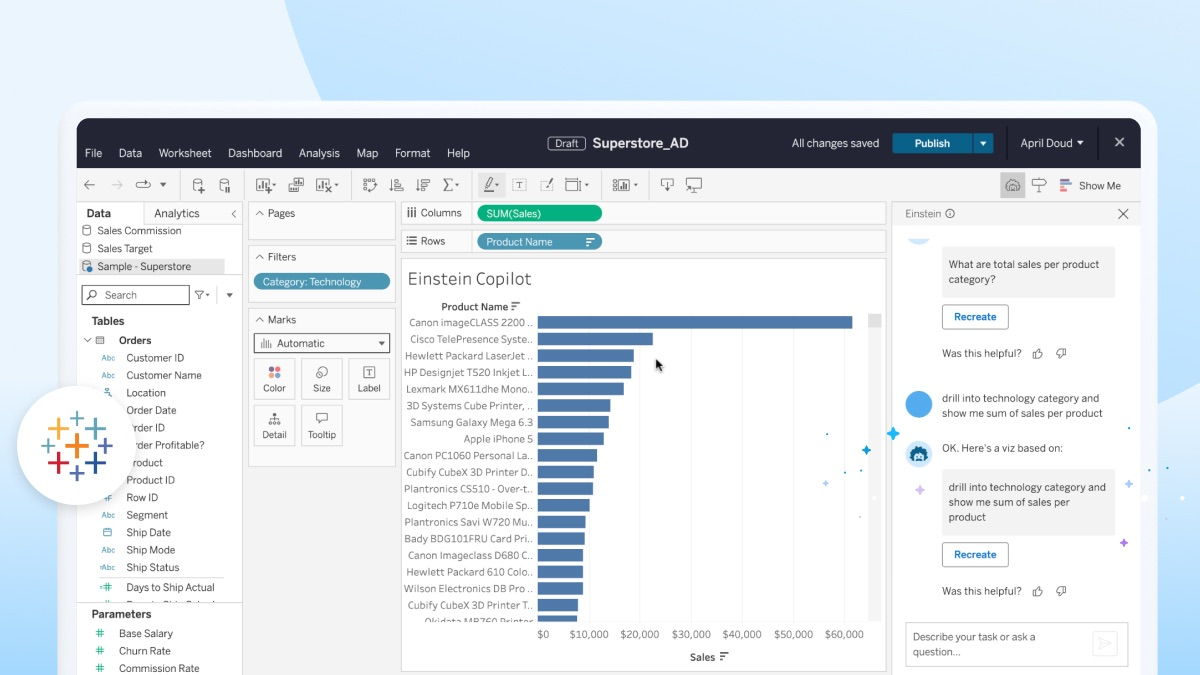Select the Swap Rows and Columns tool
Screen dimensions: 1200x675
click(x=370, y=184)
